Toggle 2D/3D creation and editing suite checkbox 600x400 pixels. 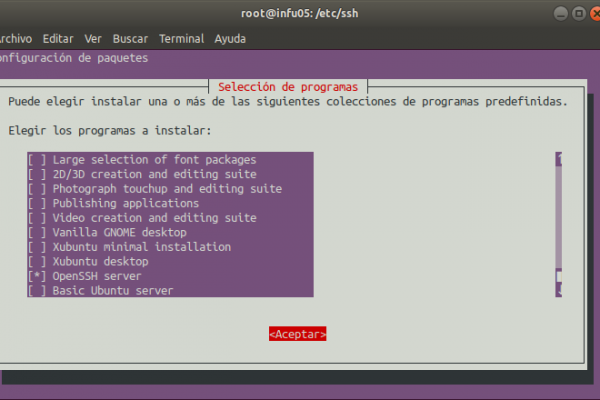(x=37, y=174)
